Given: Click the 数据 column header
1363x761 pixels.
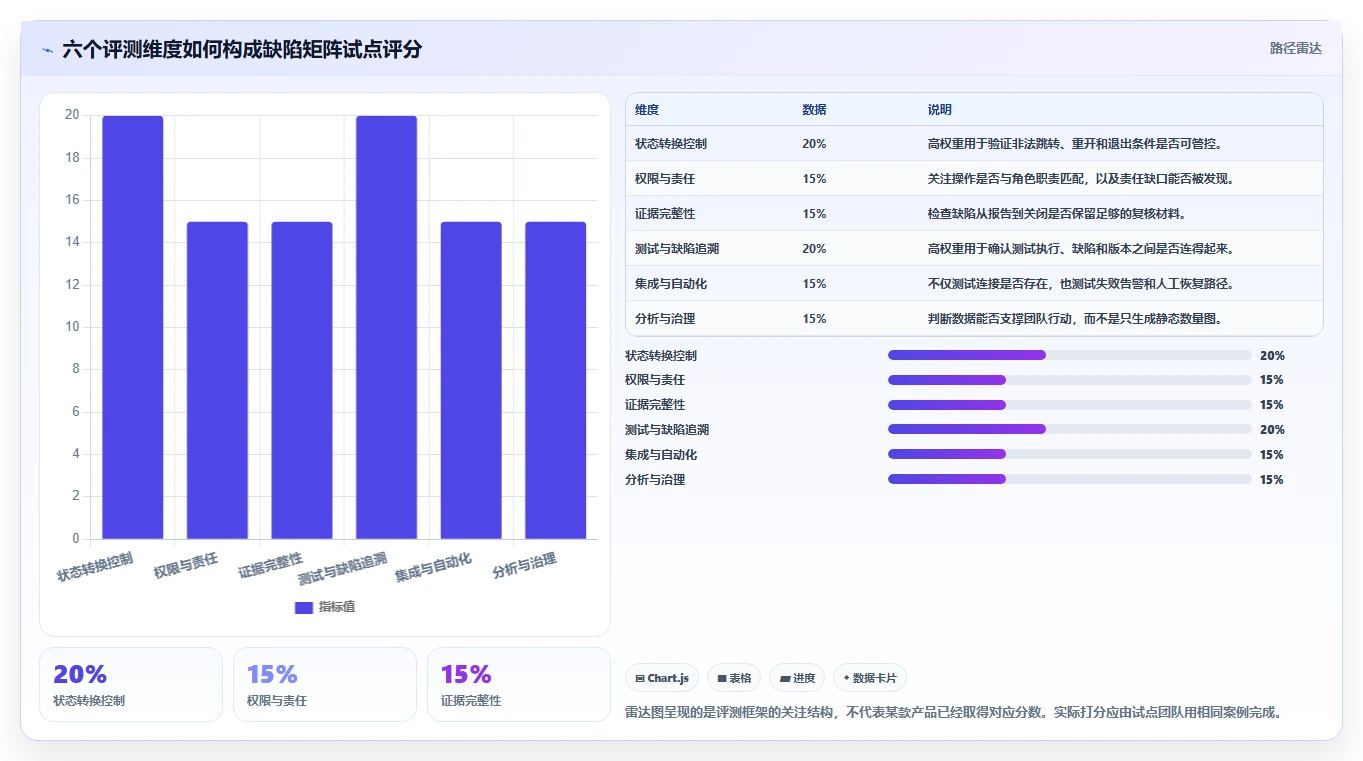Looking at the screenshot, I should tap(814, 110).
